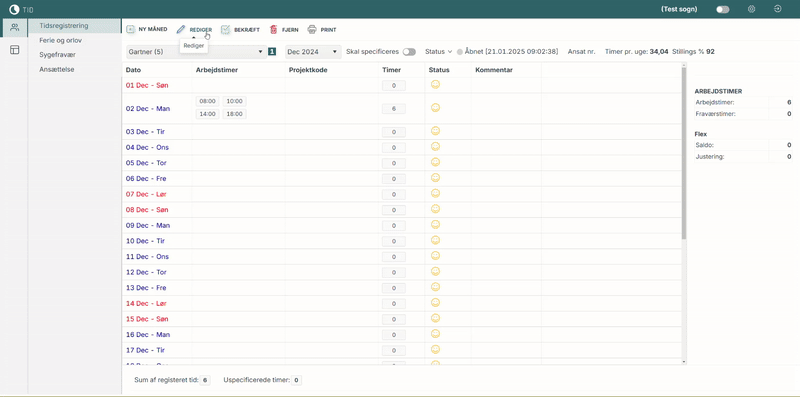
Task: Click the 18:00 time field on 02 Dec
Action: coord(235,114)
